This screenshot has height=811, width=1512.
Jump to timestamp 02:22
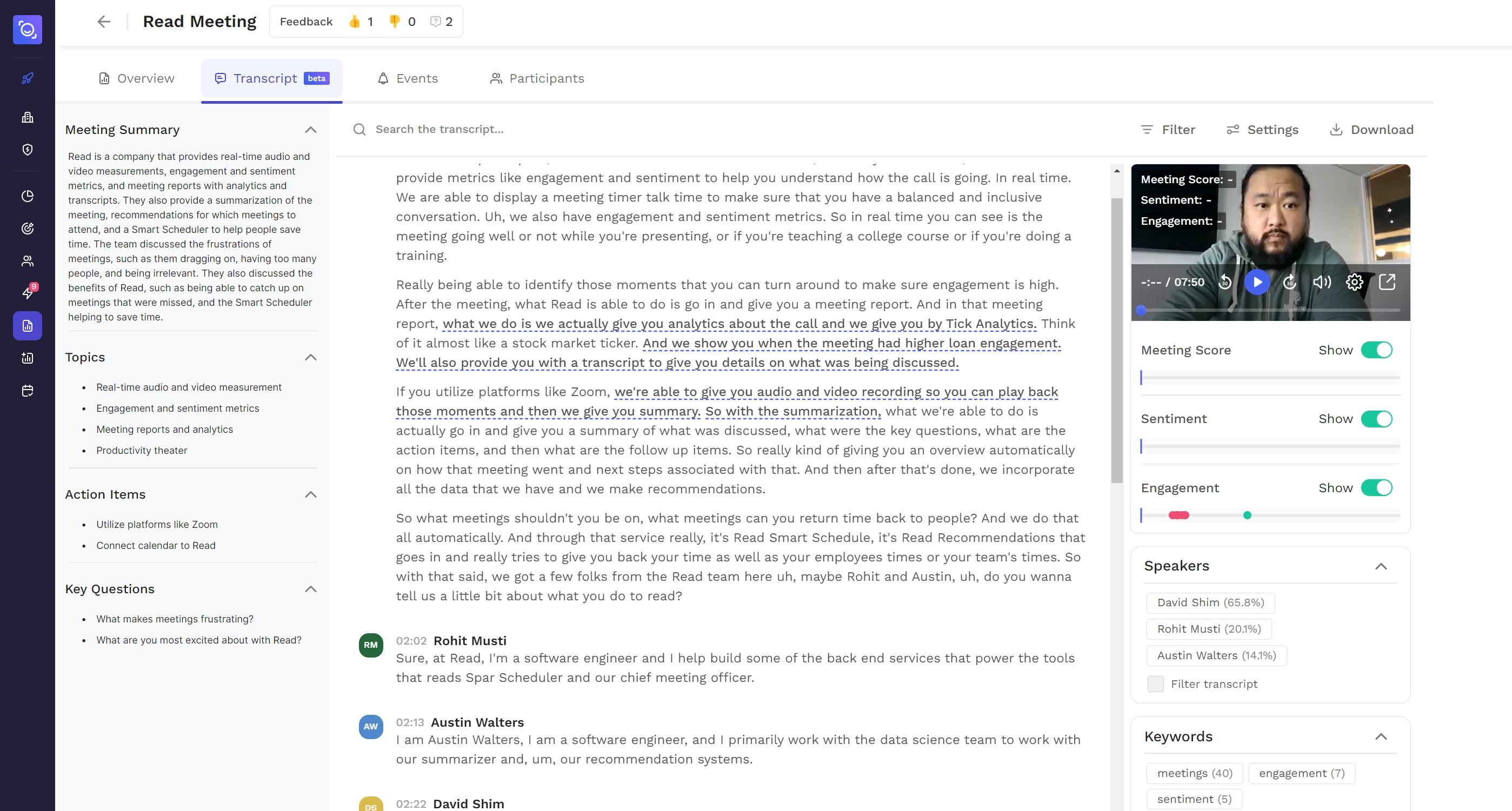click(411, 804)
